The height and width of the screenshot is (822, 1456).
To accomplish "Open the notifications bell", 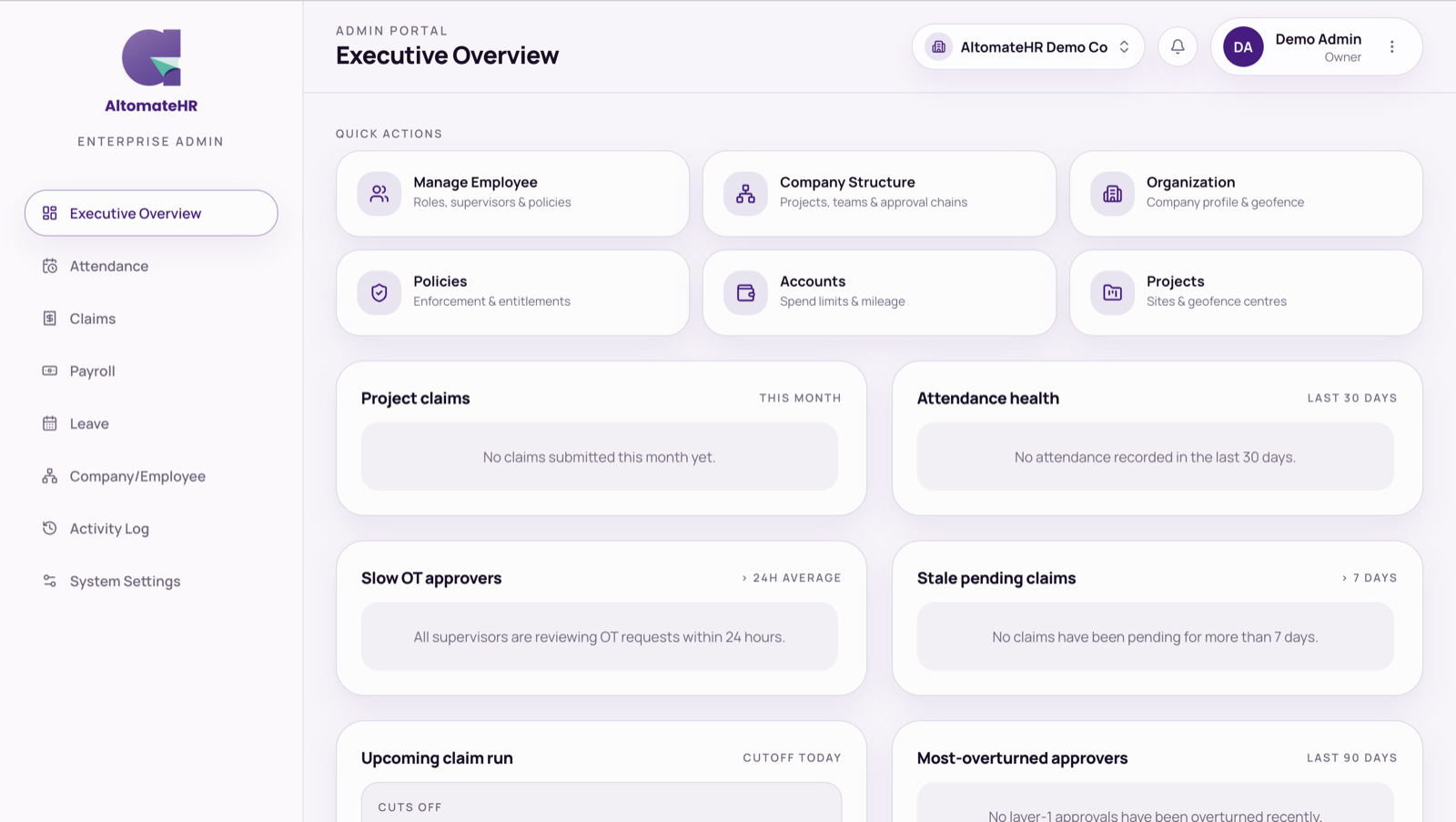I will tap(1178, 46).
